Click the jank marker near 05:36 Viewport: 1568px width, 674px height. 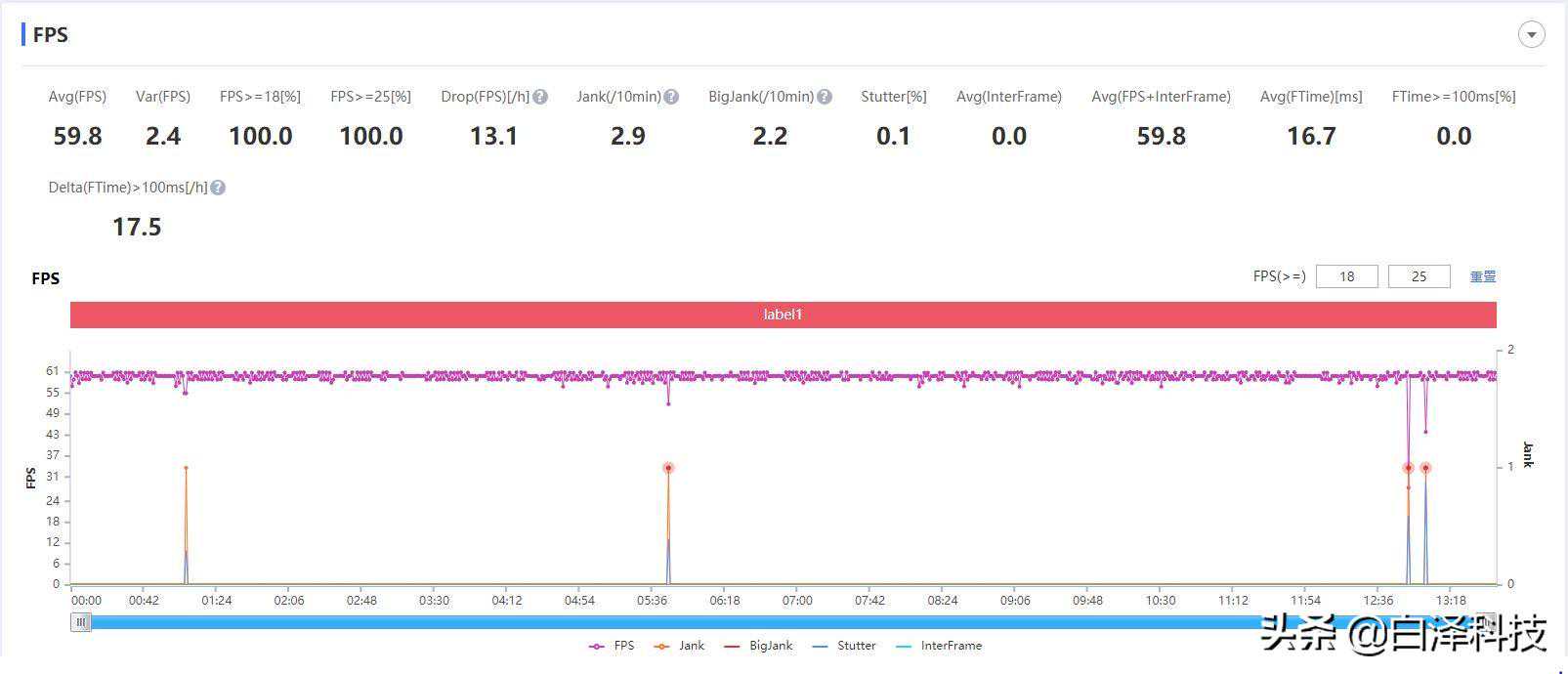tap(668, 468)
